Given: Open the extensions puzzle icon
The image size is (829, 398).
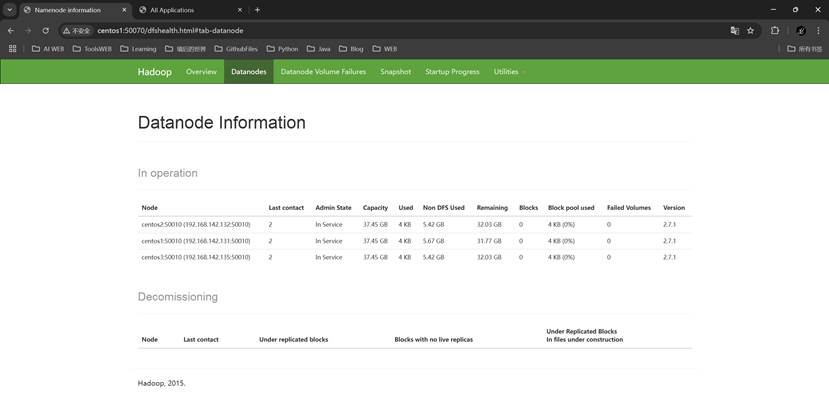Looking at the screenshot, I should pos(775,31).
